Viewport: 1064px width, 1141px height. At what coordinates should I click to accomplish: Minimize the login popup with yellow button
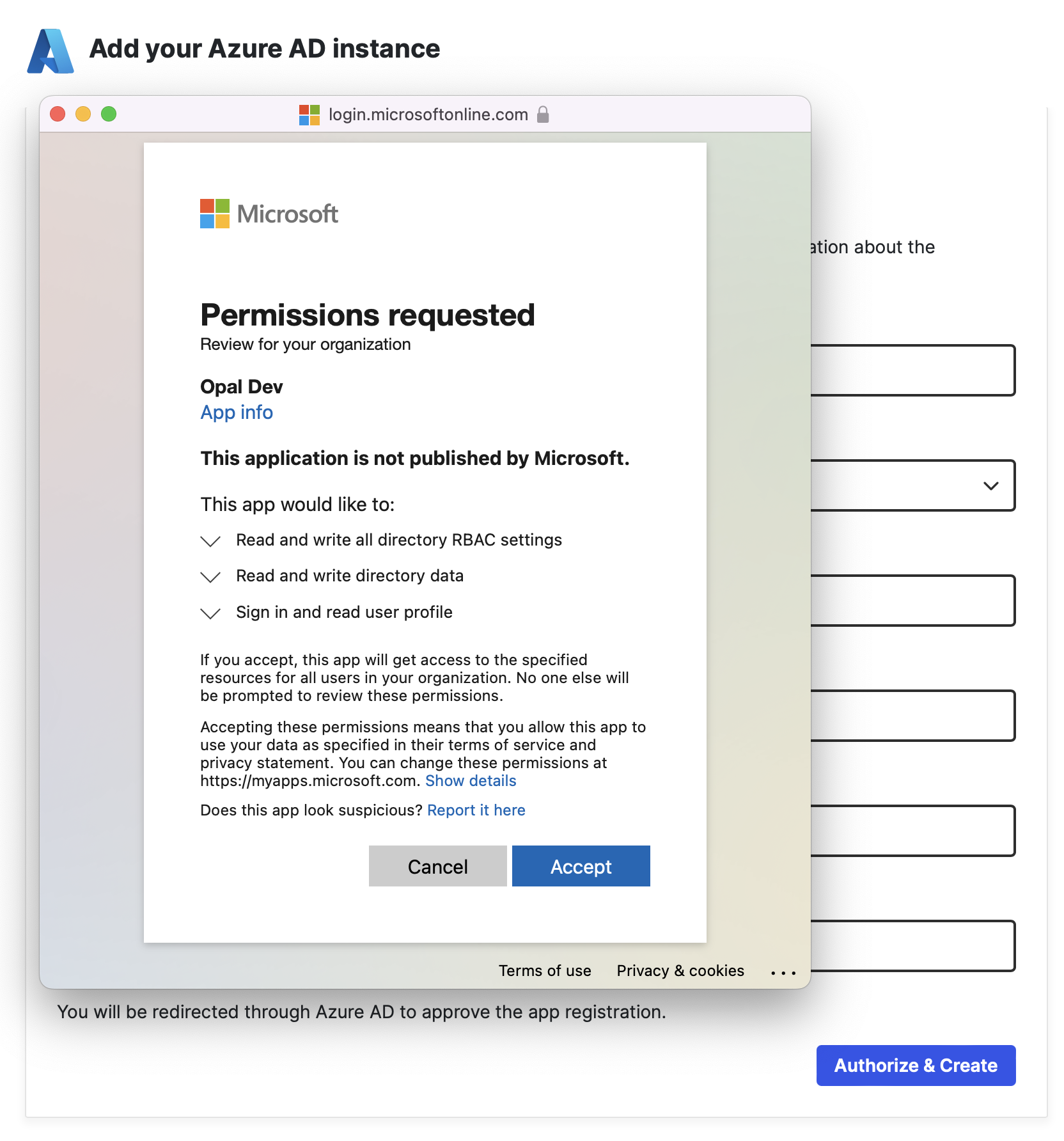coord(83,114)
